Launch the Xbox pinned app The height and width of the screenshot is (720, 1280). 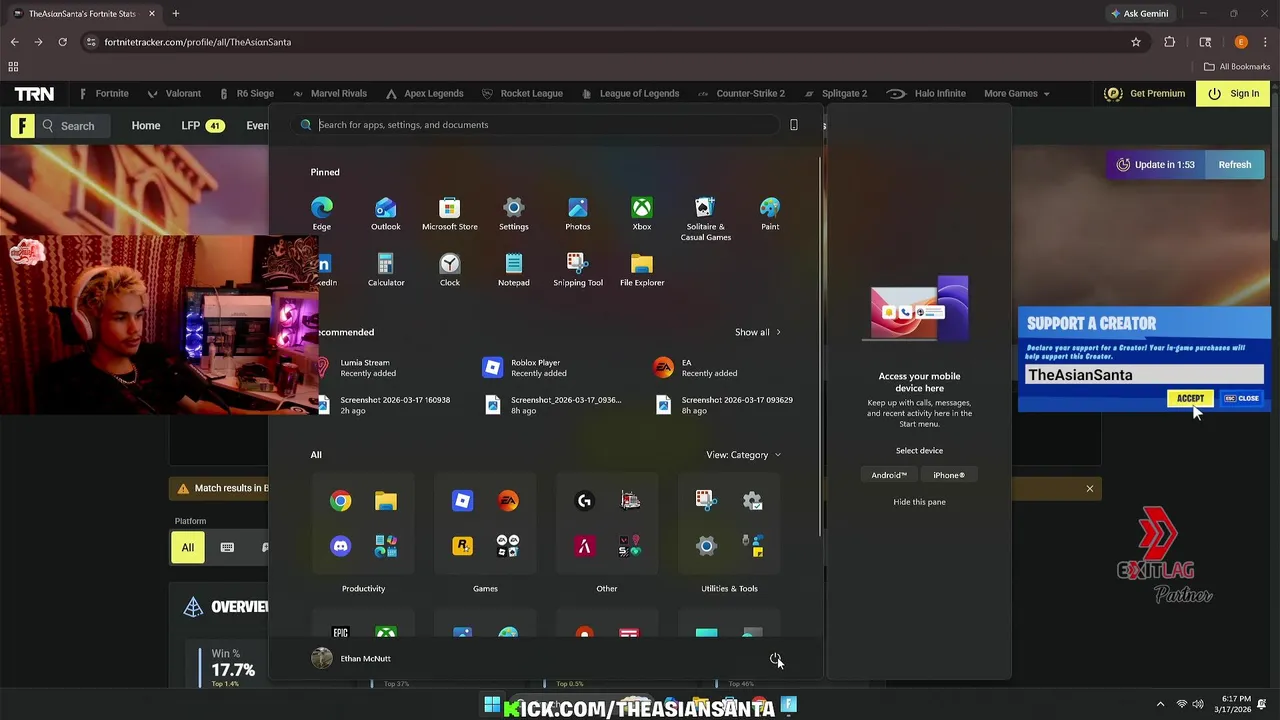[x=641, y=214]
